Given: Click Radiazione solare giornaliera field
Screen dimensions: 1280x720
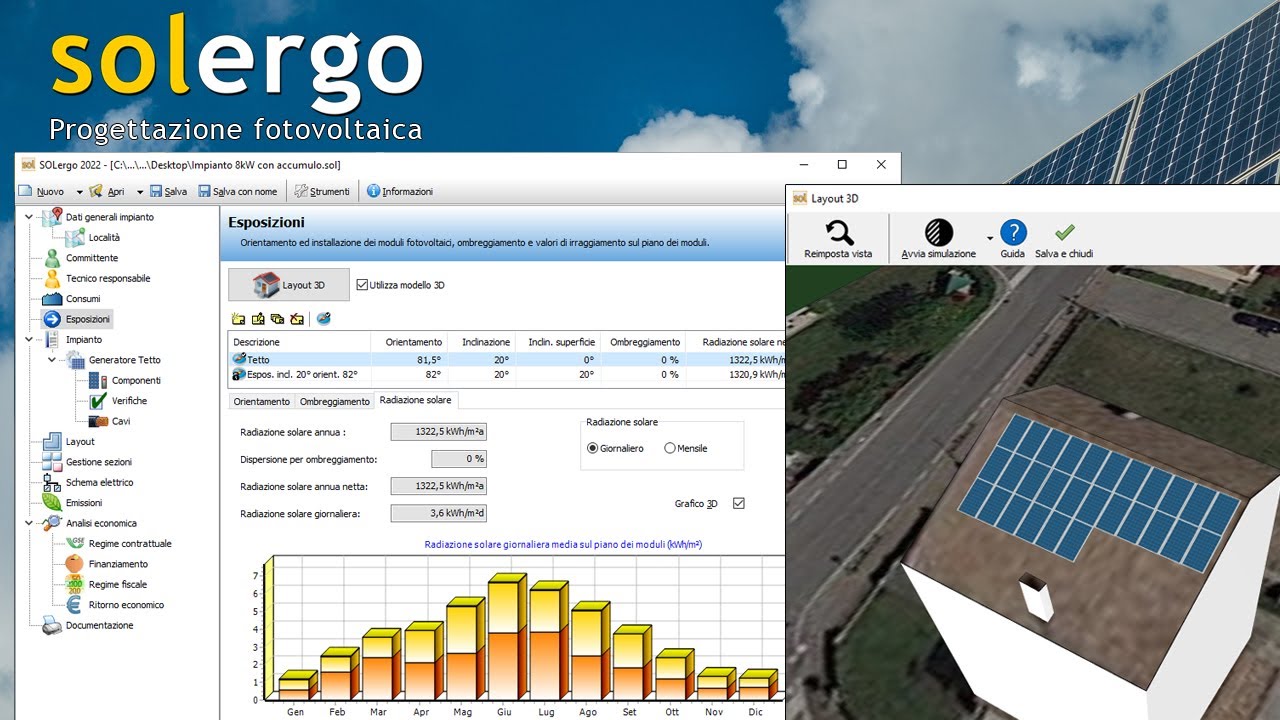Looking at the screenshot, I should pos(438,513).
